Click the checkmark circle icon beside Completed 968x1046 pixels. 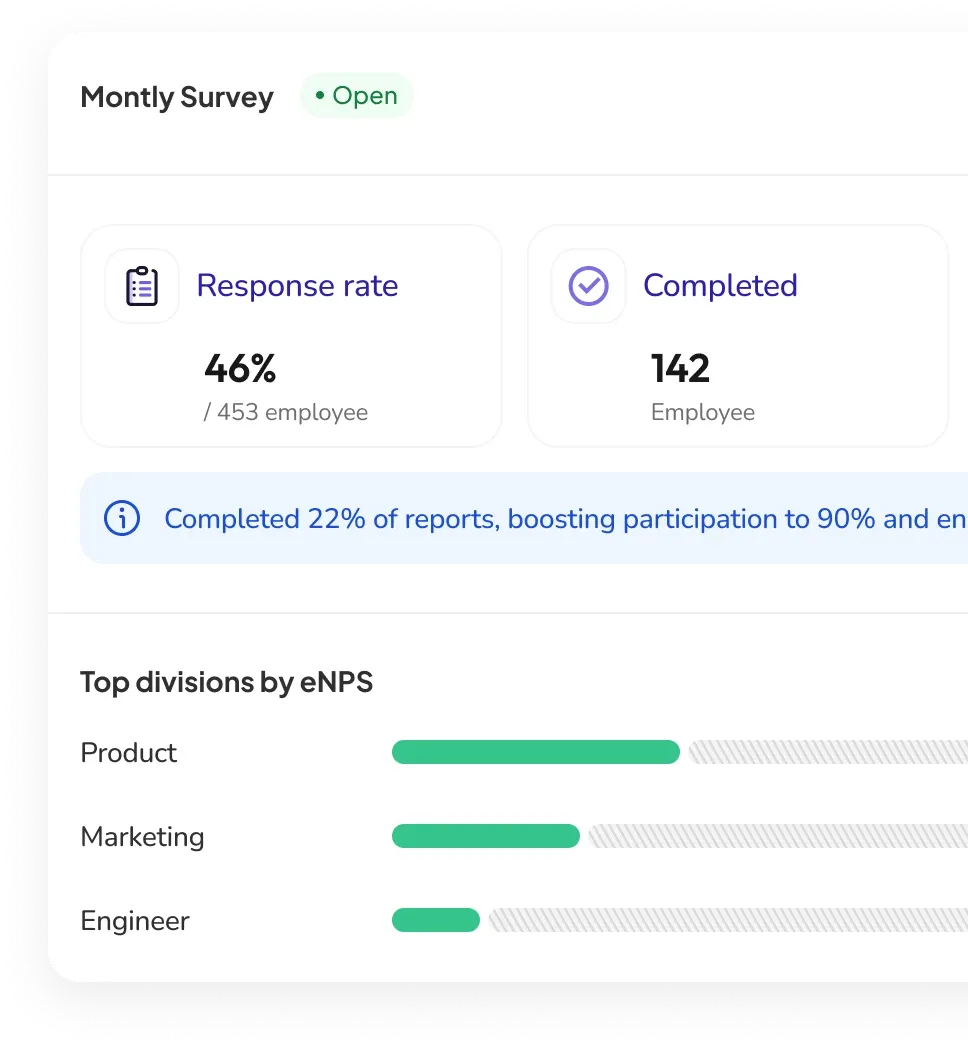588,286
